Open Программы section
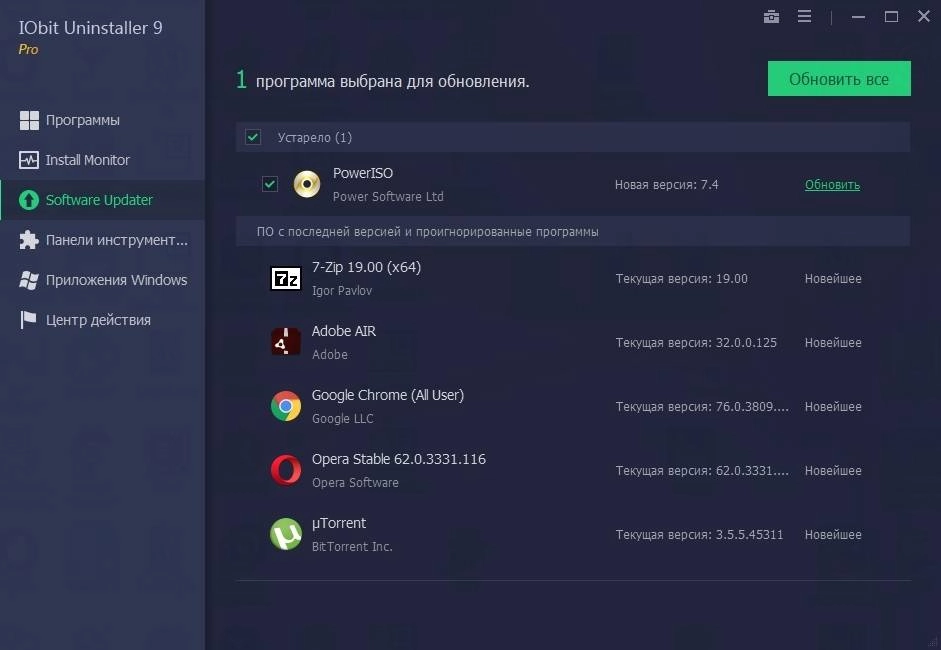This screenshot has width=941, height=650. coord(83,120)
